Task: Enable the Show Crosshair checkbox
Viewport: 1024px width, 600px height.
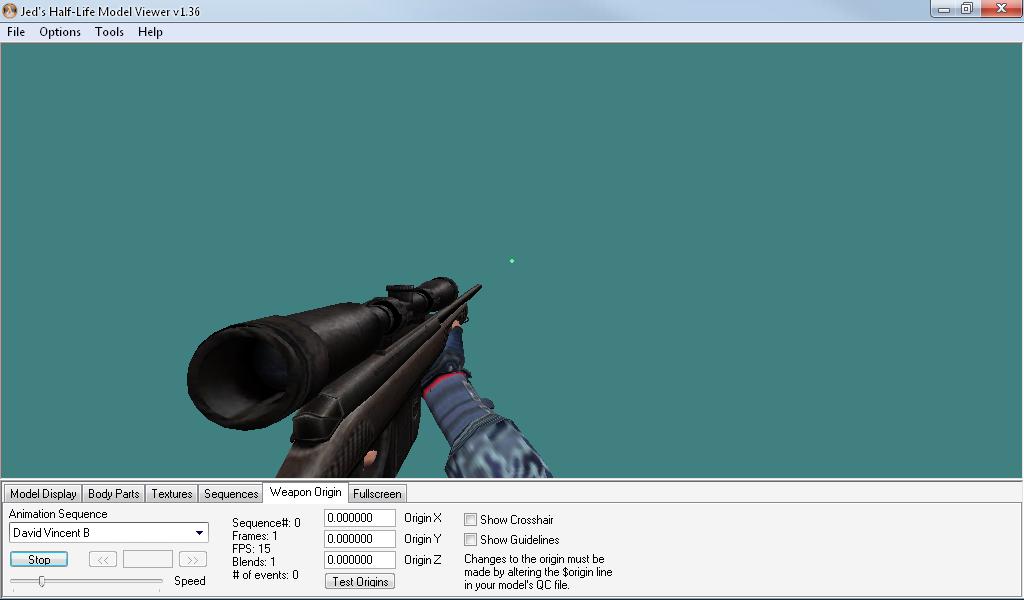Action: tap(470, 520)
